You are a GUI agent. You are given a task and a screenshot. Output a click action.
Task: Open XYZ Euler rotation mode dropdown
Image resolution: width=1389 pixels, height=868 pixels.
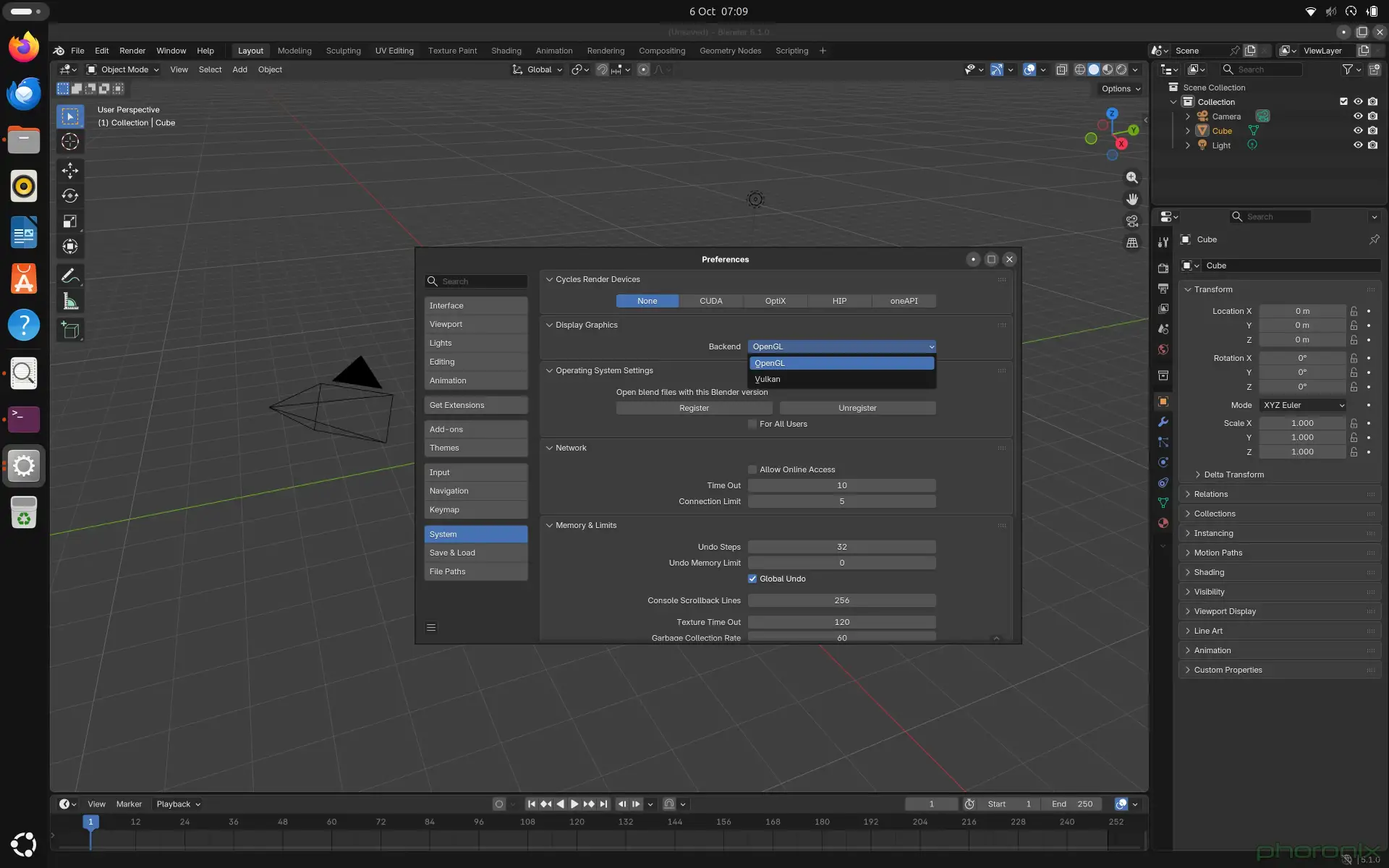(x=1303, y=405)
